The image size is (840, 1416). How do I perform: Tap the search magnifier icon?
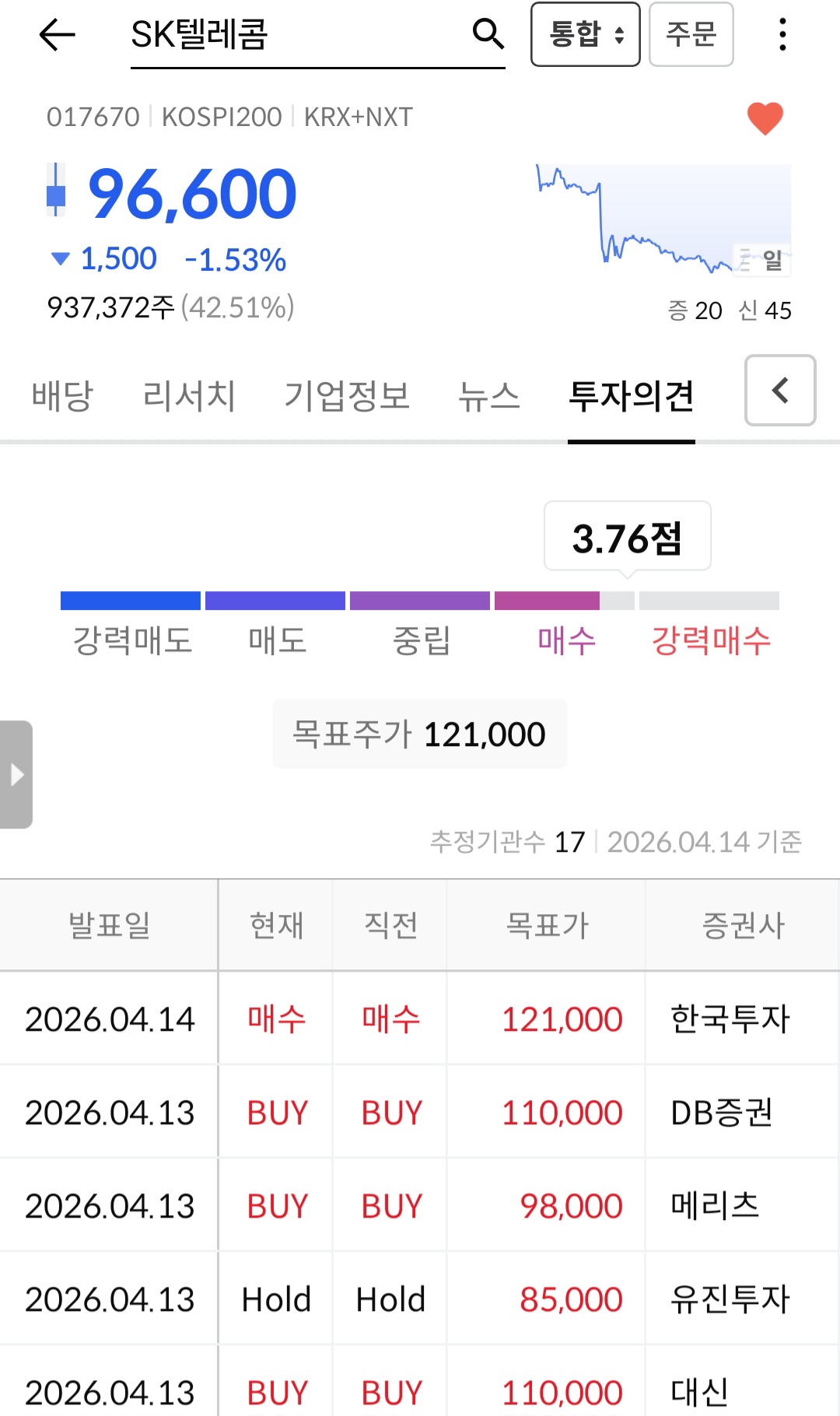click(x=488, y=33)
